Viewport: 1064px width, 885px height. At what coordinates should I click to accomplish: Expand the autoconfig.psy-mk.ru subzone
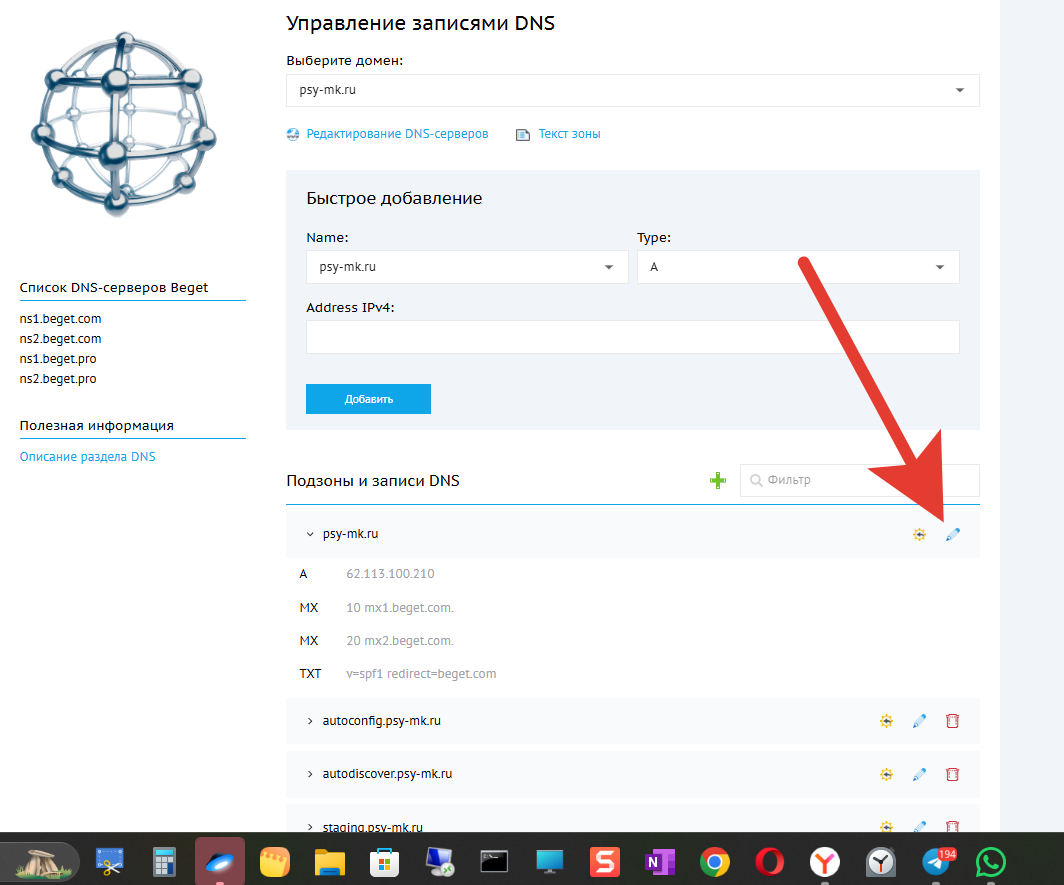click(x=310, y=721)
